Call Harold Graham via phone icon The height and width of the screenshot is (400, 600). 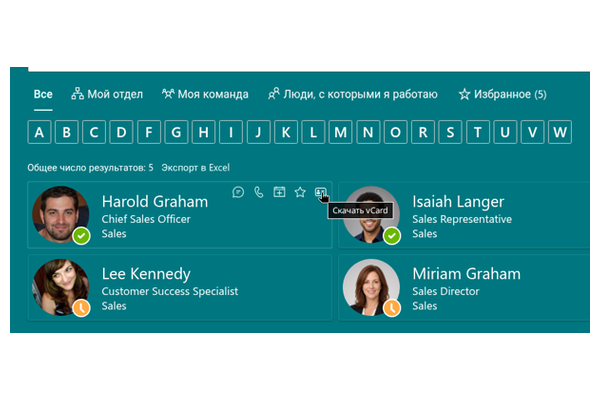[259, 192]
